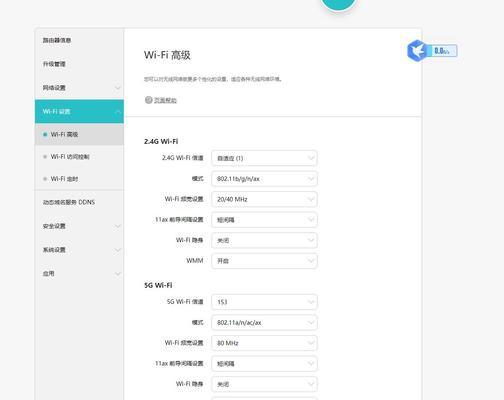
Task: Open the 802.11b/g/n/ax mode dropdown
Action: (264, 179)
